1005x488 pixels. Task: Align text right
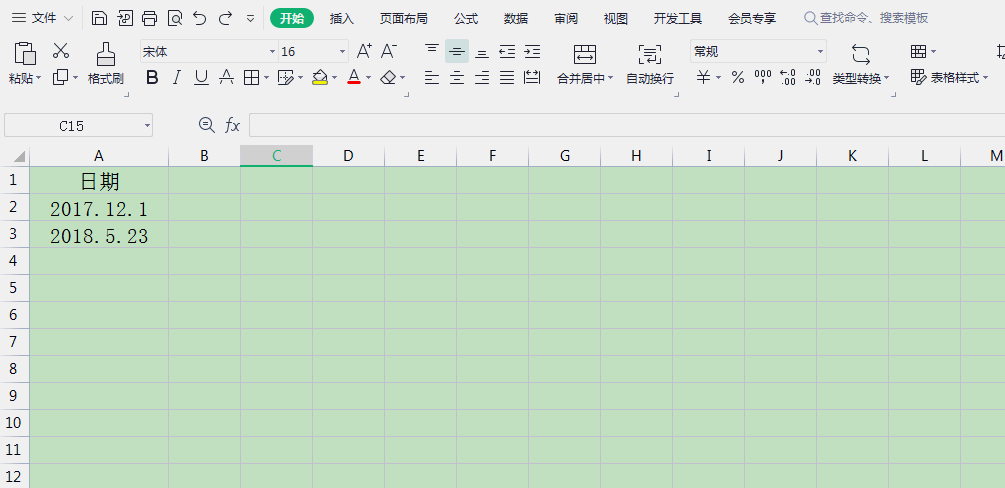click(x=482, y=78)
